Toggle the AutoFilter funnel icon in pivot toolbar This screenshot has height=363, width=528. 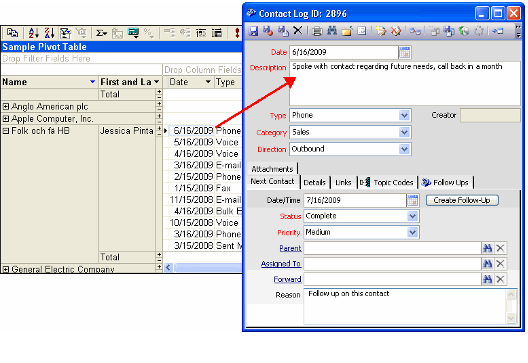click(x=65, y=33)
